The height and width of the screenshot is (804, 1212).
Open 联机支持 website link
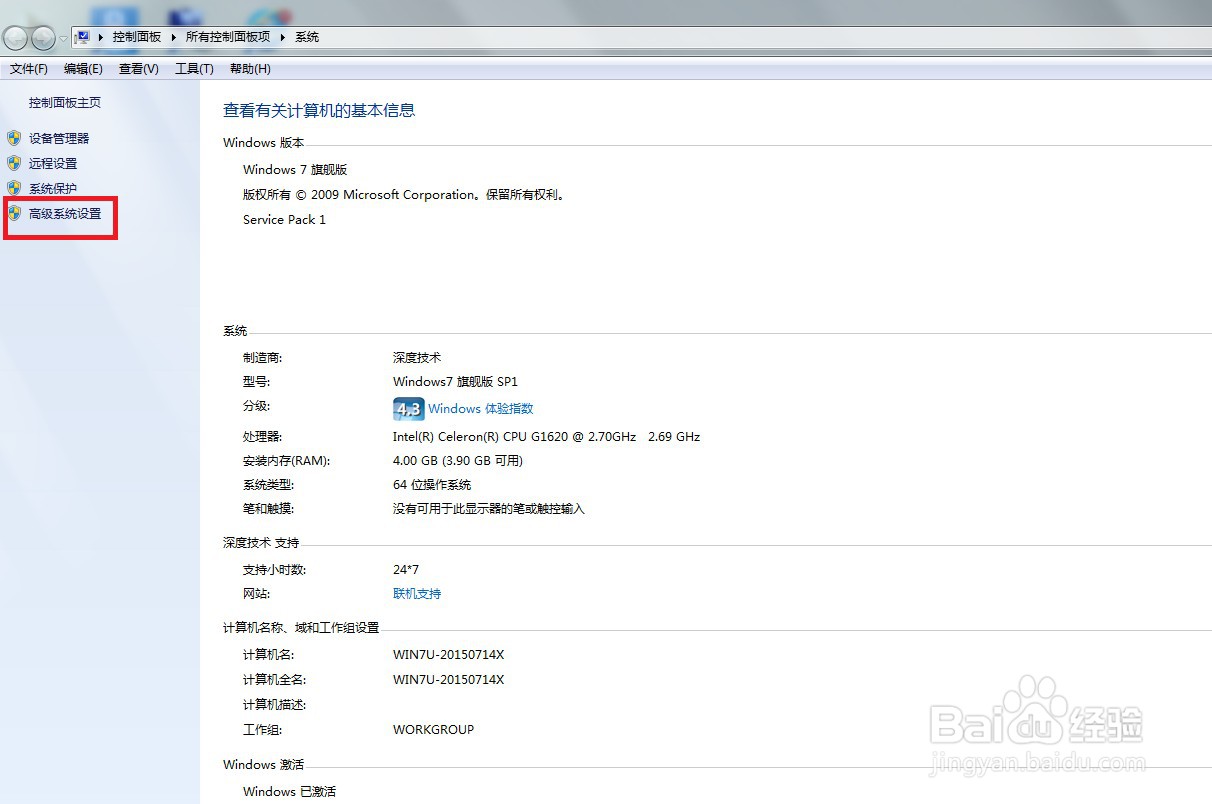click(x=417, y=594)
